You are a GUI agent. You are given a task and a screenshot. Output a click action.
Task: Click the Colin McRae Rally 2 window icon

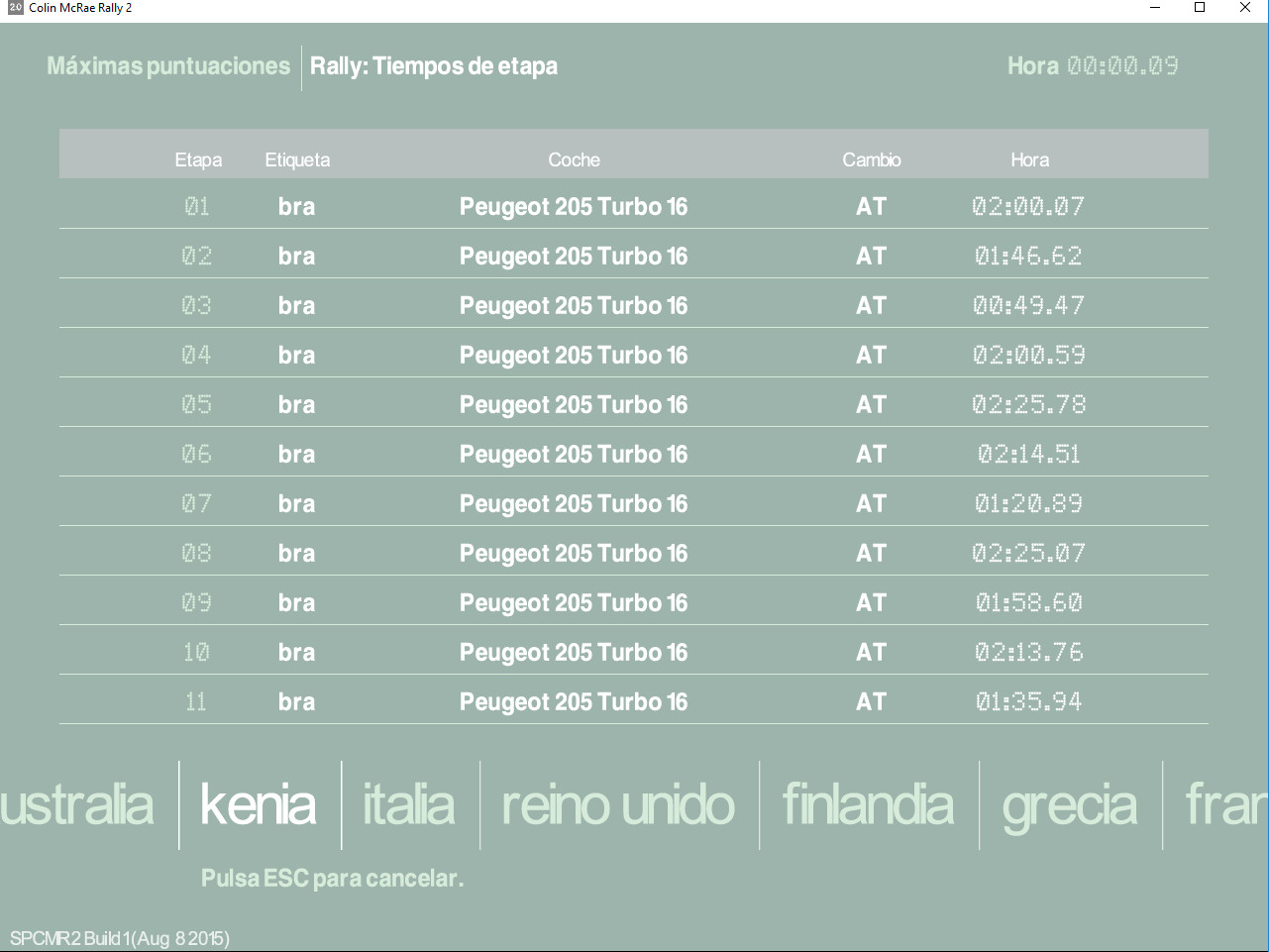click(x=15, y=8)
